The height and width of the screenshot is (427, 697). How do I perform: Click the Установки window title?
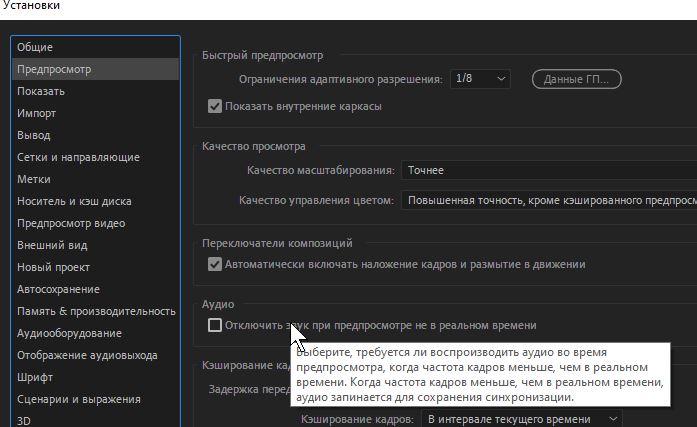point(31,6)
